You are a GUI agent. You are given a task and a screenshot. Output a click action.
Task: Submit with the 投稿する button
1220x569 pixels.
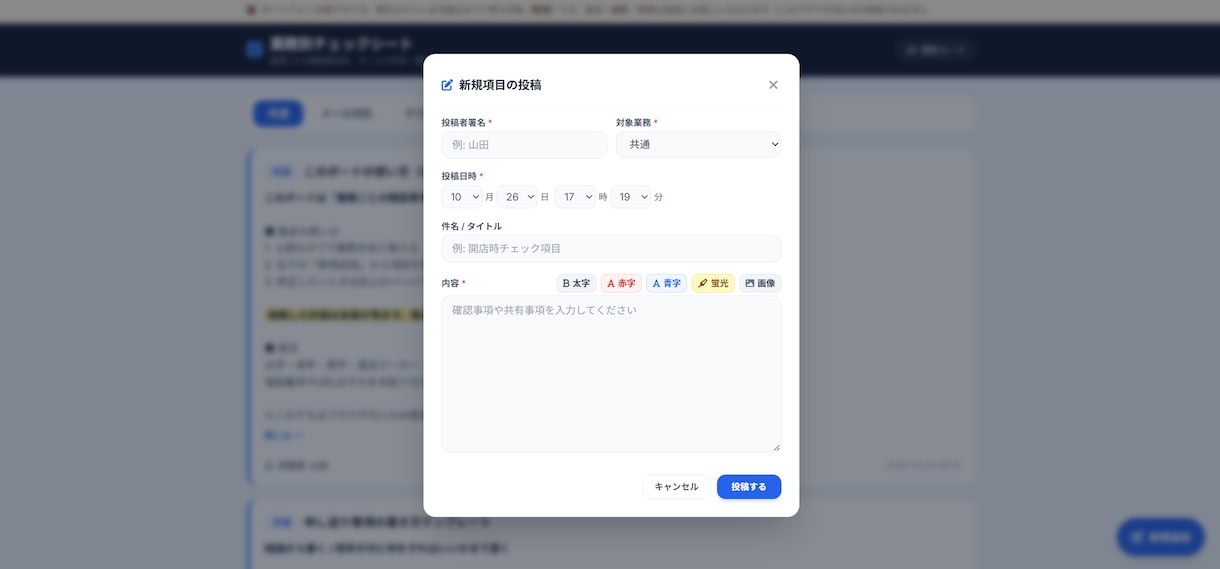[749, 487]
